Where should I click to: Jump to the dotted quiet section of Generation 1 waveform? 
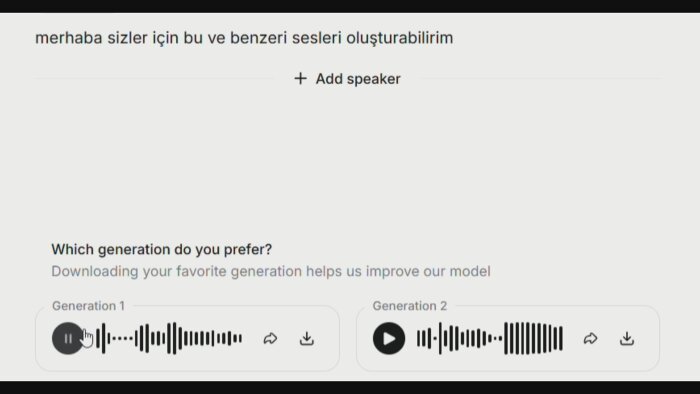[122, 339]
